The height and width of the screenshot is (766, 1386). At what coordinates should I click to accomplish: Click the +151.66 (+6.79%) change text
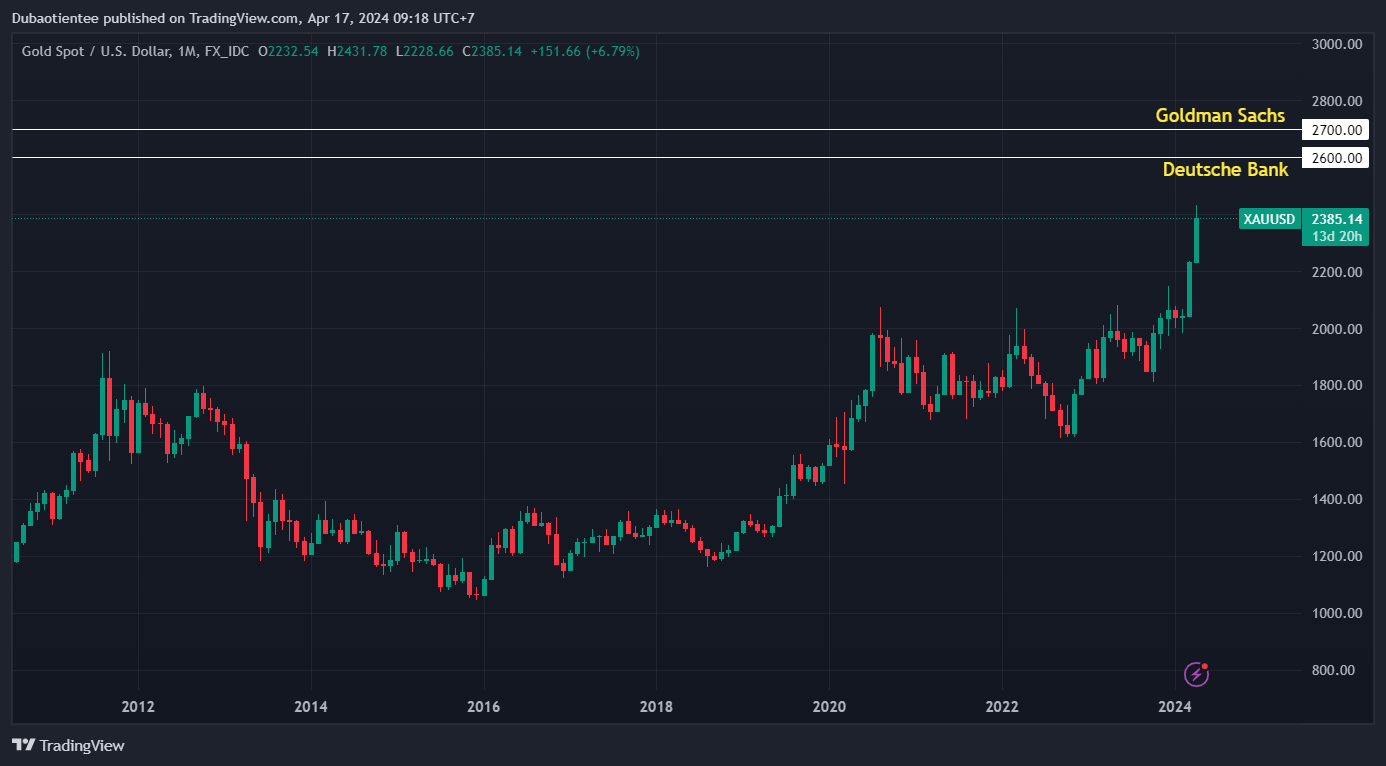pos(585,51)
